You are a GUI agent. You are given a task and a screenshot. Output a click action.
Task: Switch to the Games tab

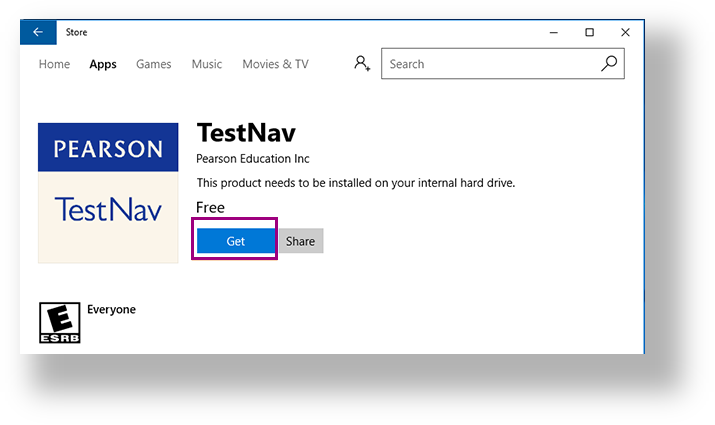click(154, 64)
